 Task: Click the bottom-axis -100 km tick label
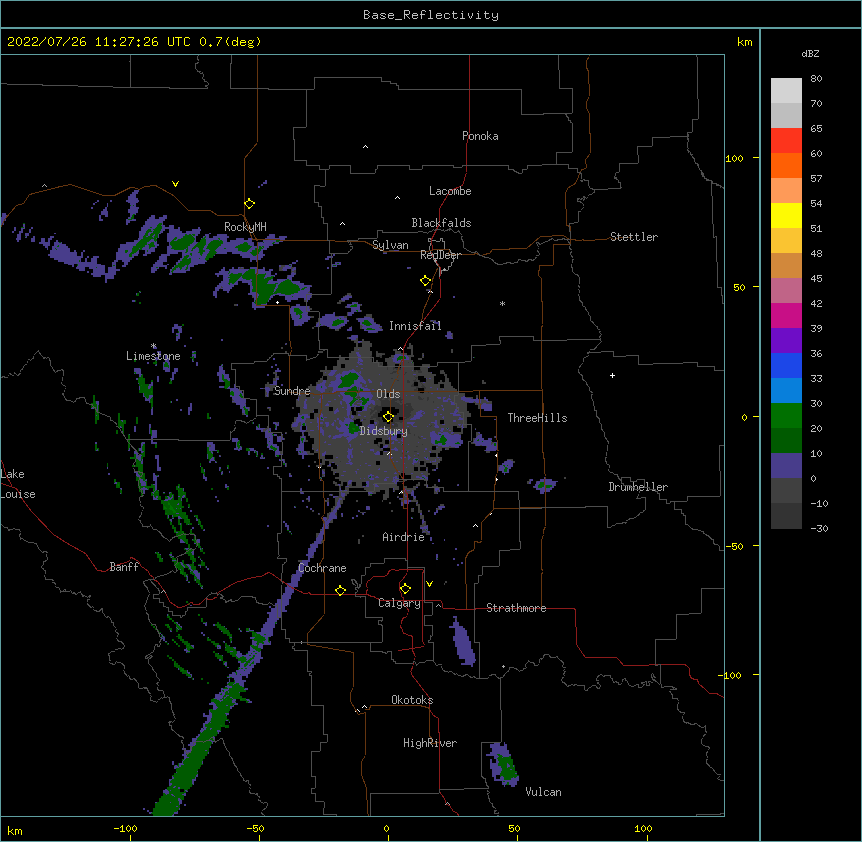(125, 828)
